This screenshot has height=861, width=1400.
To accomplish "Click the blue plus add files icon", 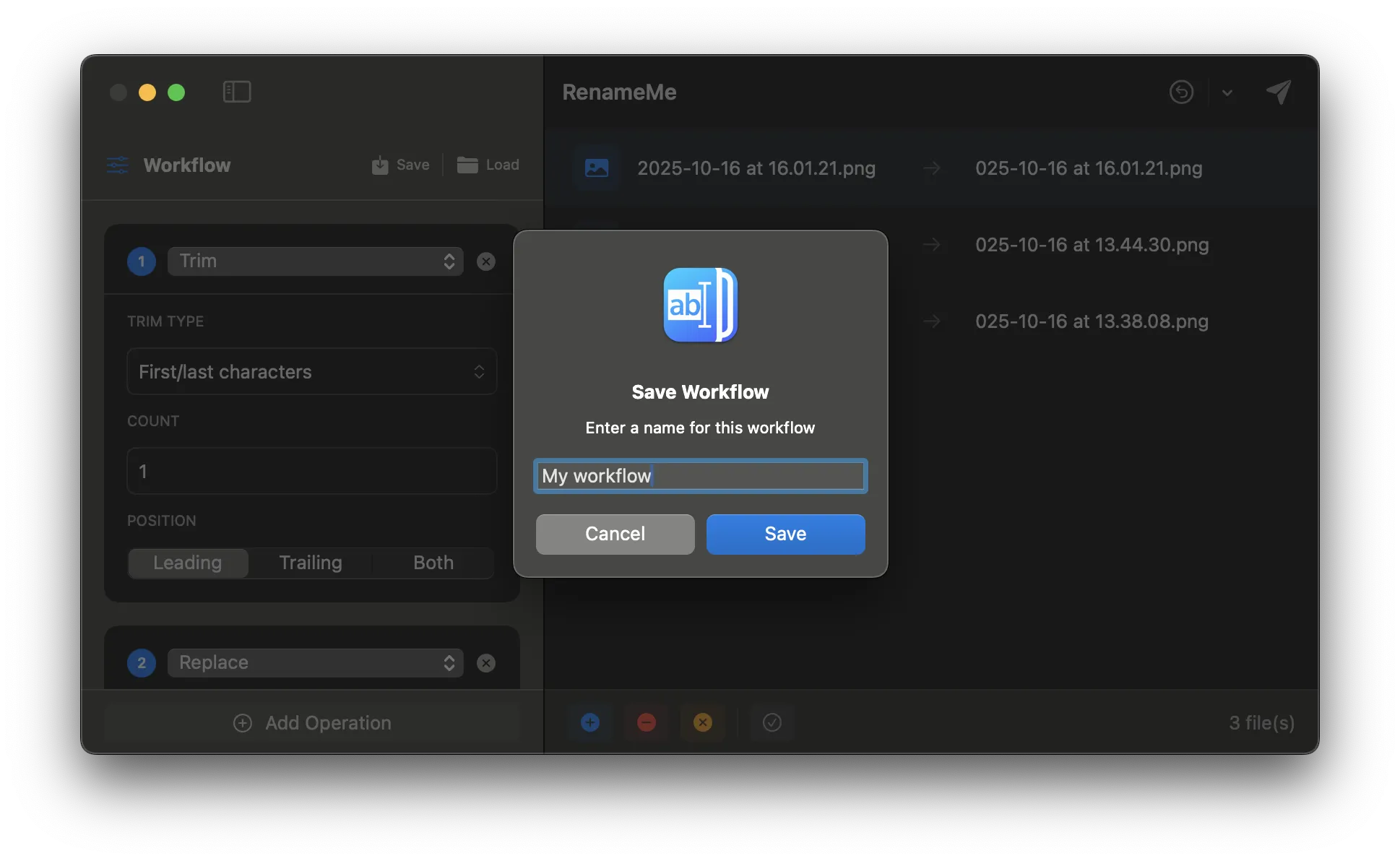I will (590, 722).
